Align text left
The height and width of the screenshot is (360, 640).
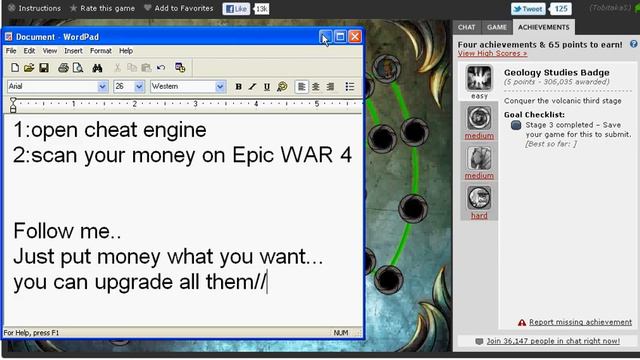302,87
